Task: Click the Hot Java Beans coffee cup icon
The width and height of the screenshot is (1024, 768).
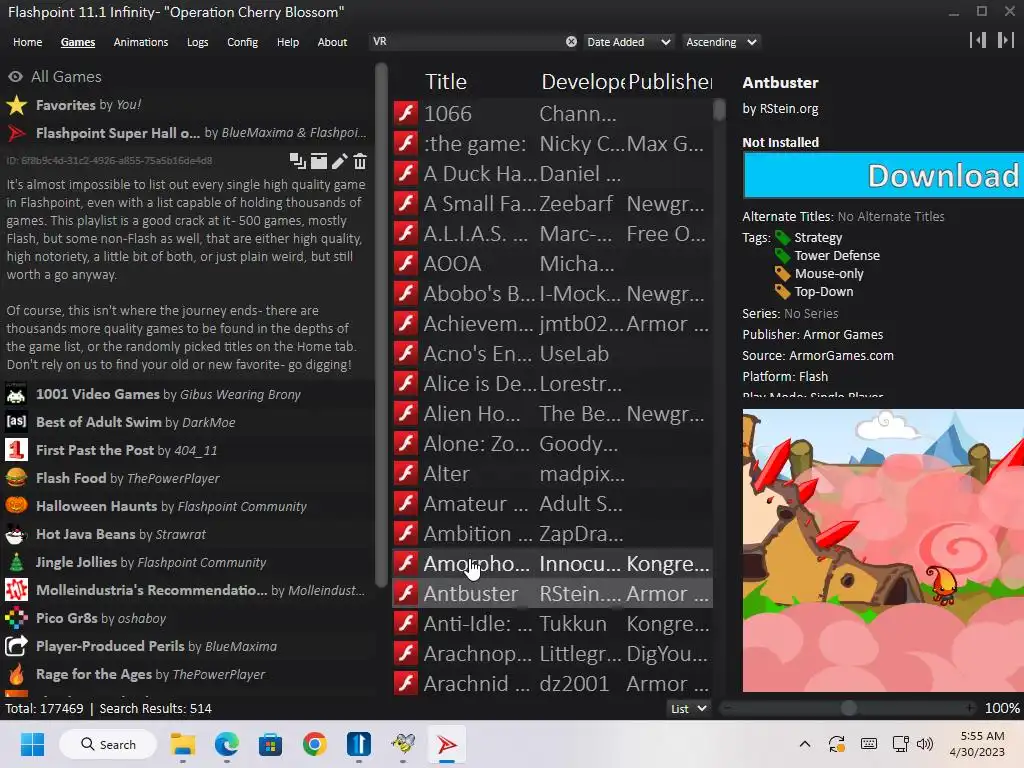Action: (16, 534)
